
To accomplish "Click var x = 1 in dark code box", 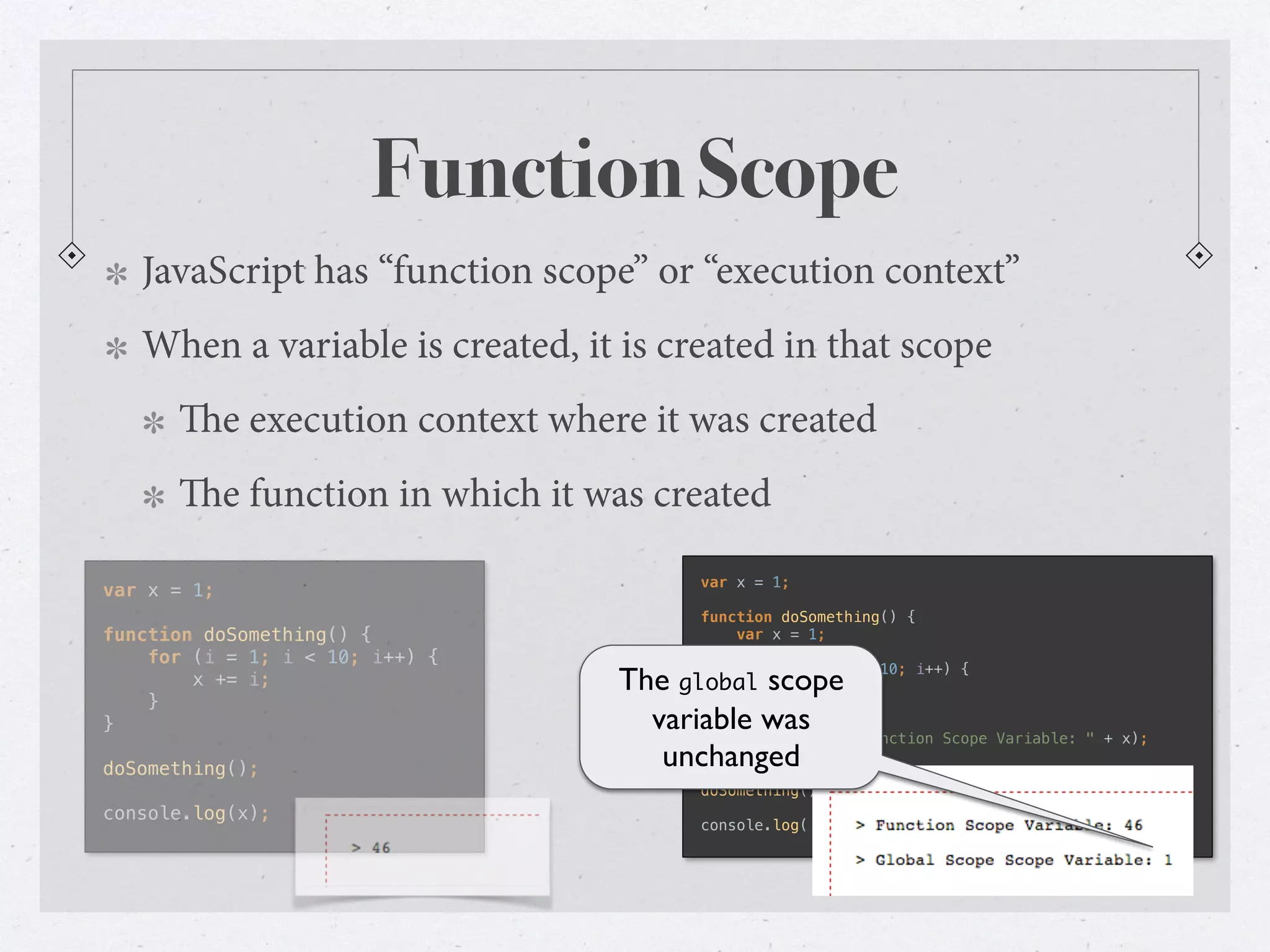I will click(x=744, y=583).
